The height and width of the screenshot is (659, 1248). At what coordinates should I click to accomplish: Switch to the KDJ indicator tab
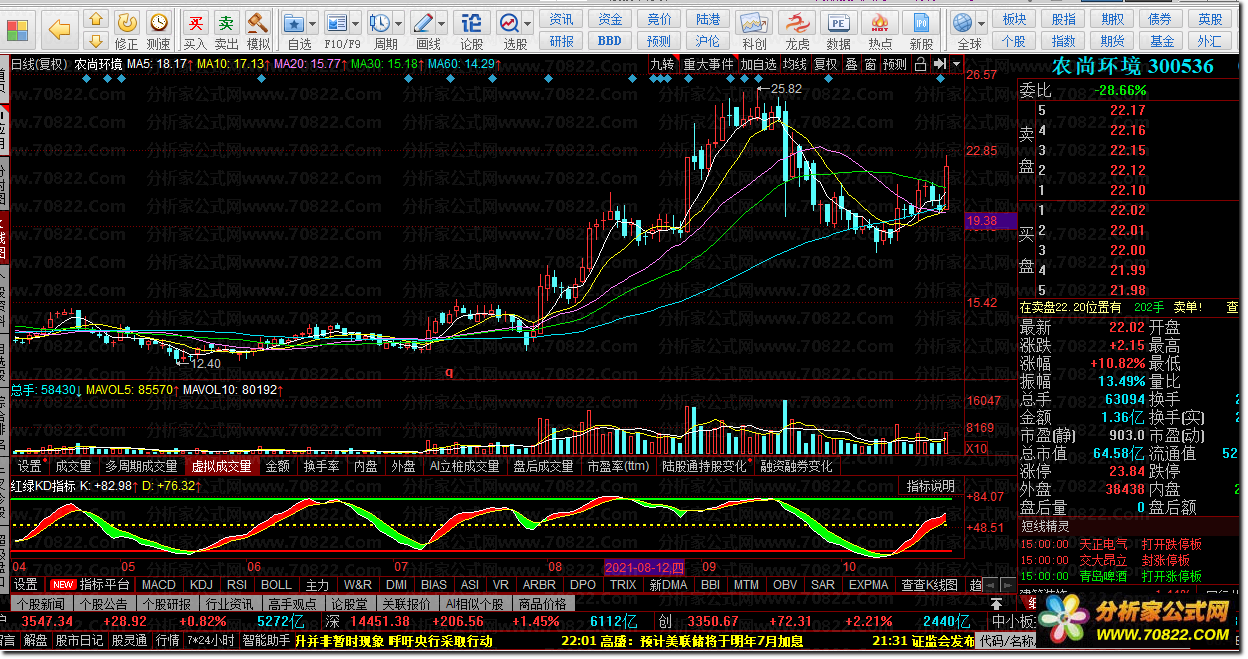pyautogui.click(x=201, y=584)
